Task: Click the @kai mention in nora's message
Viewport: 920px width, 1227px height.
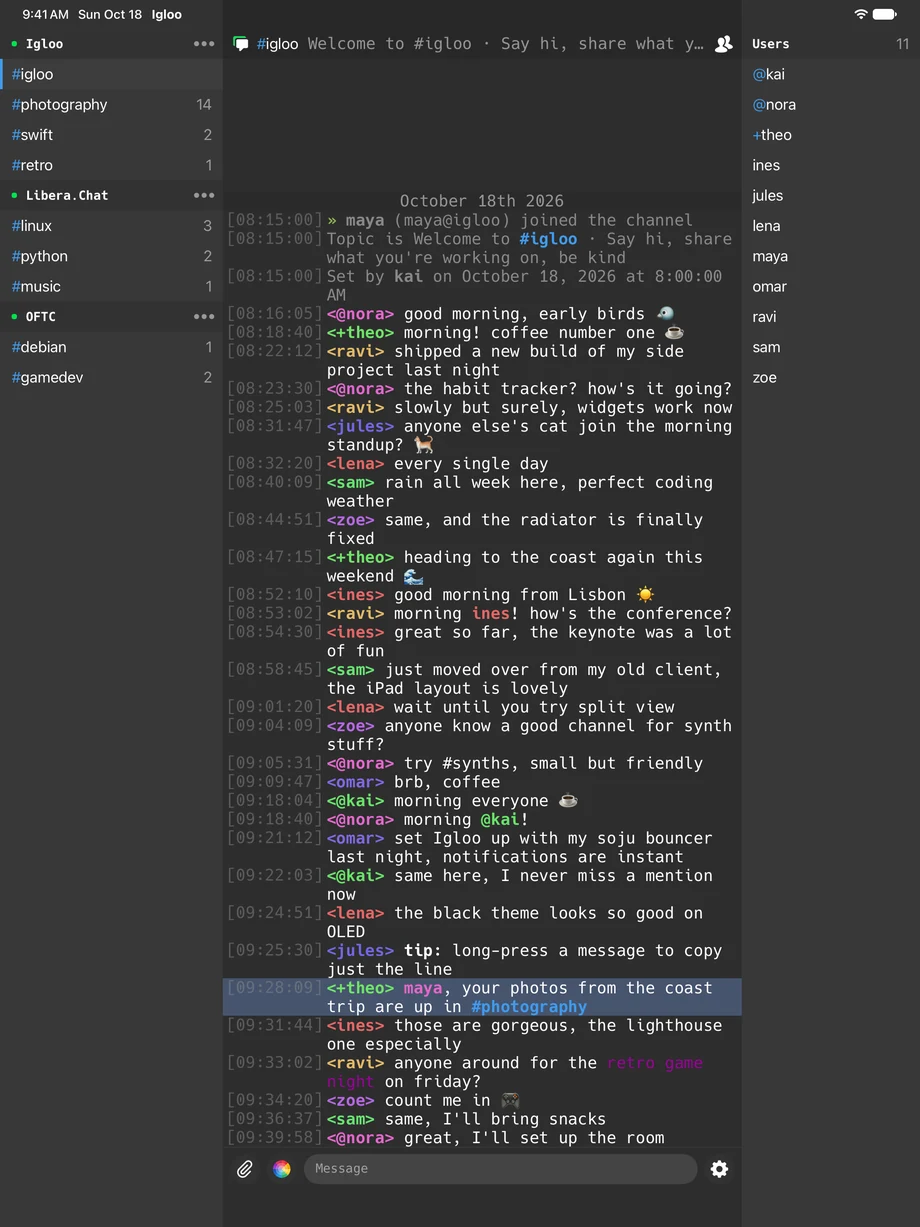Action: click(x=500, y=820)
